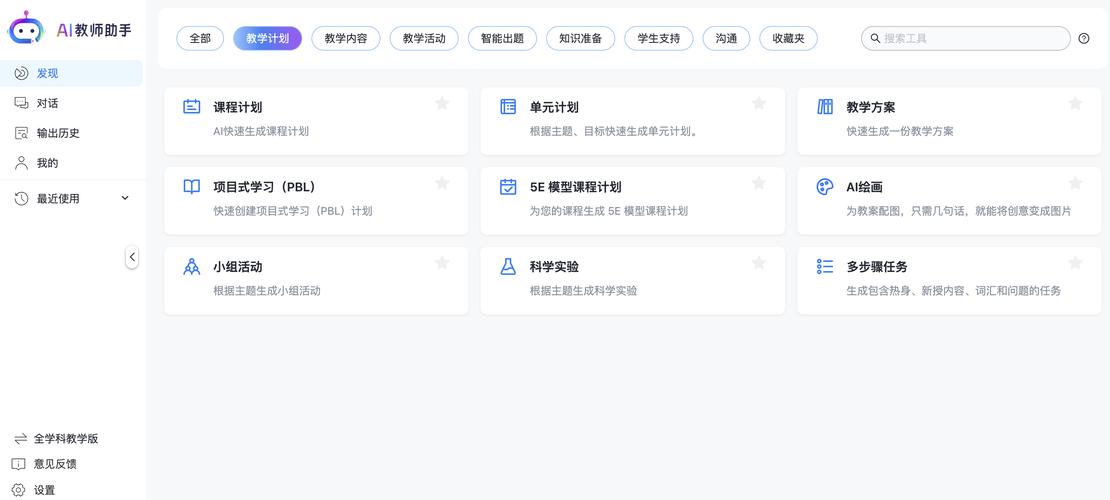Star the AI绘画 tool
The height and width of the screenshot is (500, 1110).
click(x=1075, y=183)
